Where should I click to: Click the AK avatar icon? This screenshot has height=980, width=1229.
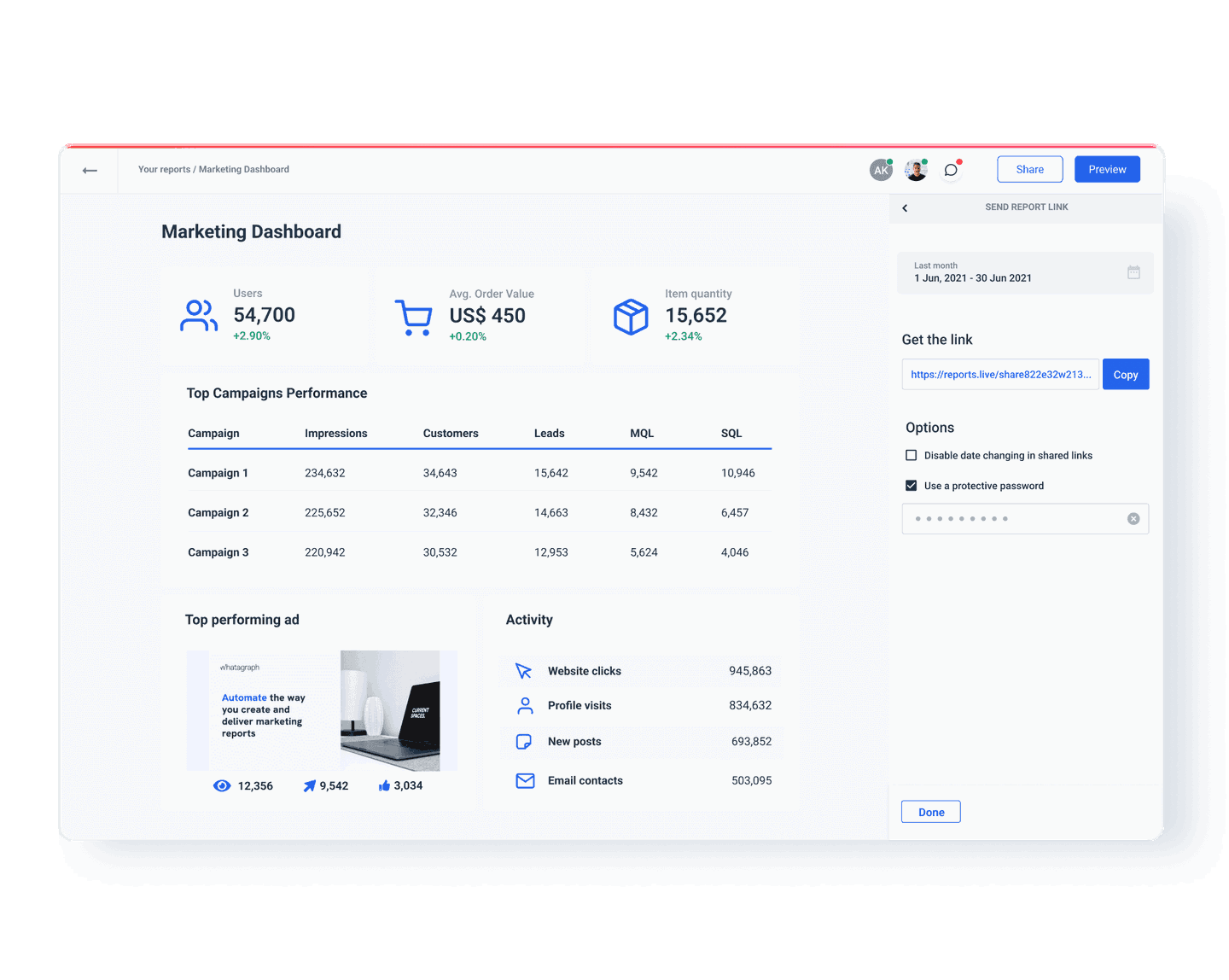point(881,169)
